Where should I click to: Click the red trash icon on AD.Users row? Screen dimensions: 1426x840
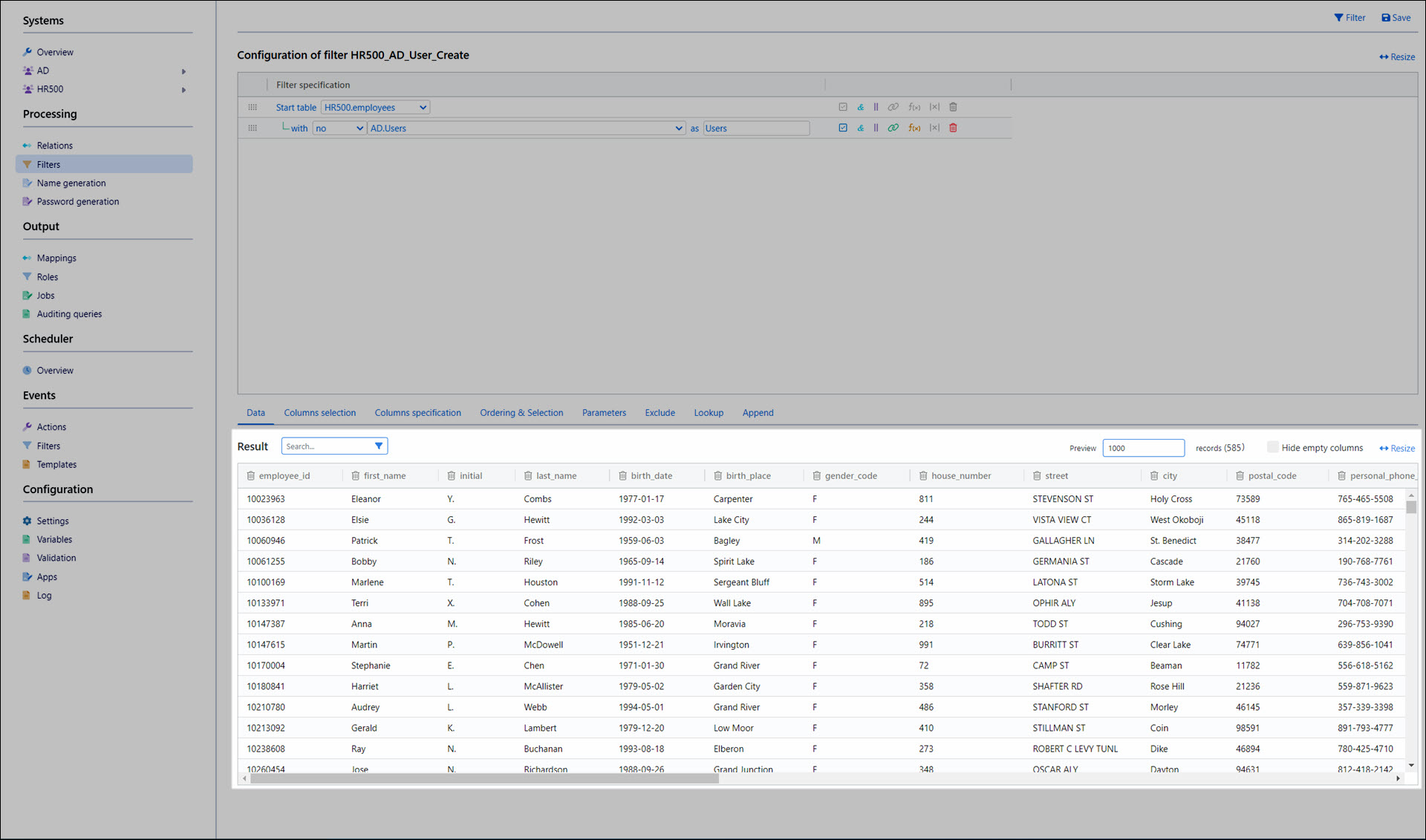coord(953,128)
